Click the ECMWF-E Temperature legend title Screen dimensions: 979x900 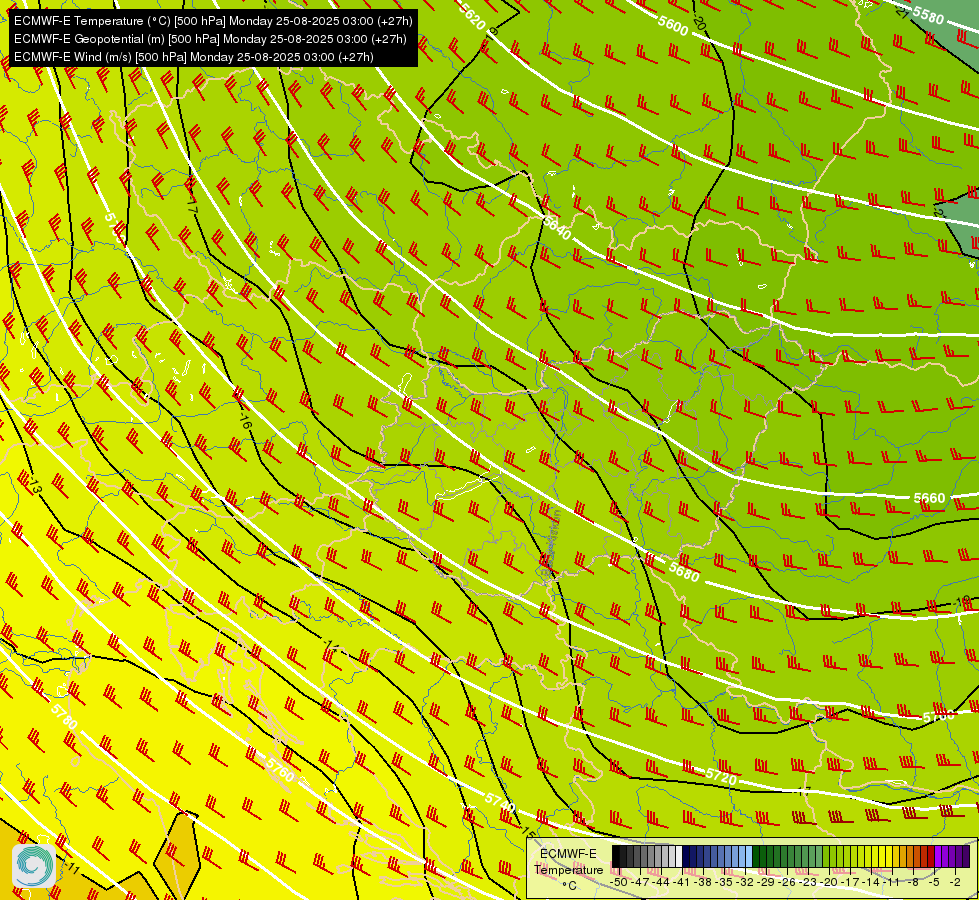569,862
